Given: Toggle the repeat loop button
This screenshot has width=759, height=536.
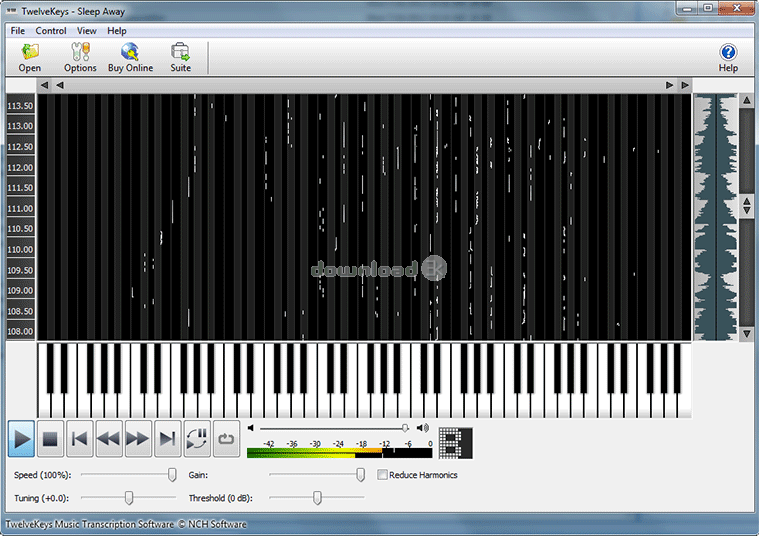Looking at the screenshot, I should 226,439.
